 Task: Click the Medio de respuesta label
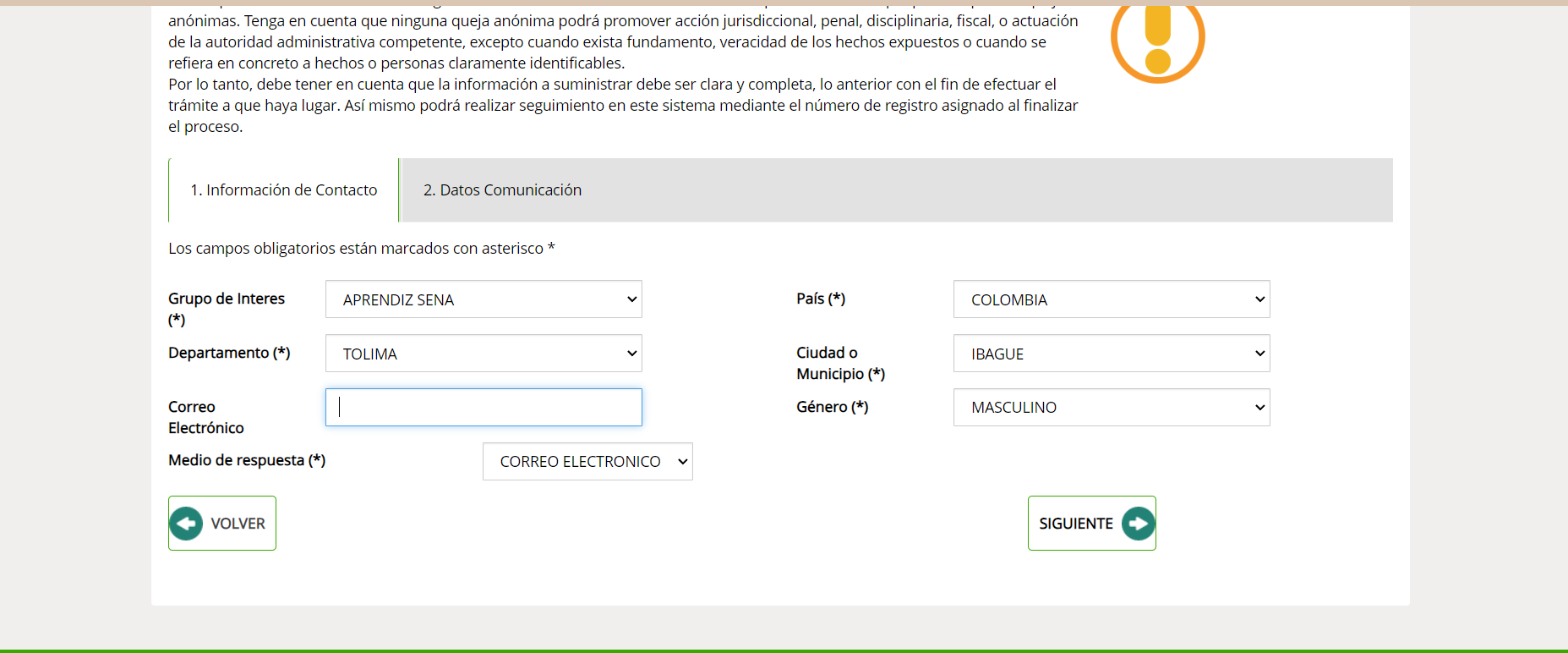[x=246, y=460]
